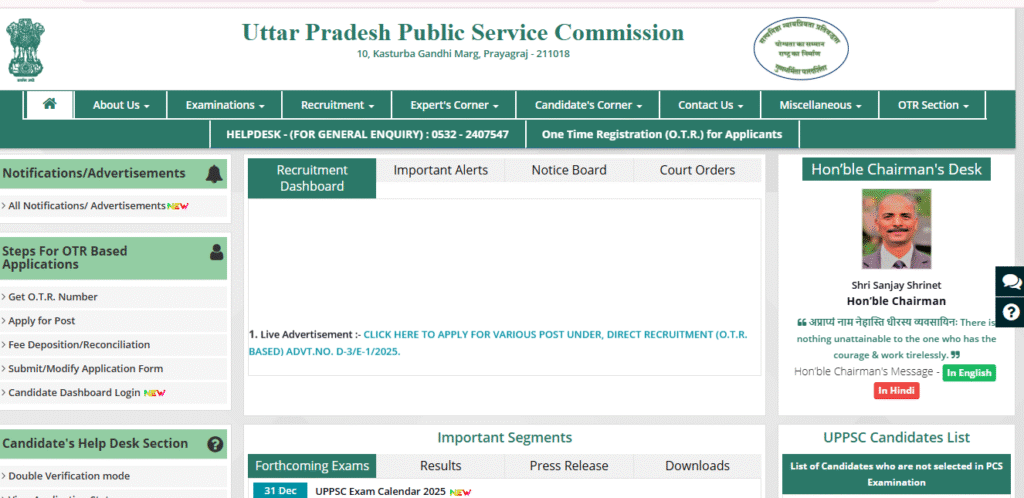Expand the Examinations menu
This screenshot has height=498, width=1024.
click(225, 105)
